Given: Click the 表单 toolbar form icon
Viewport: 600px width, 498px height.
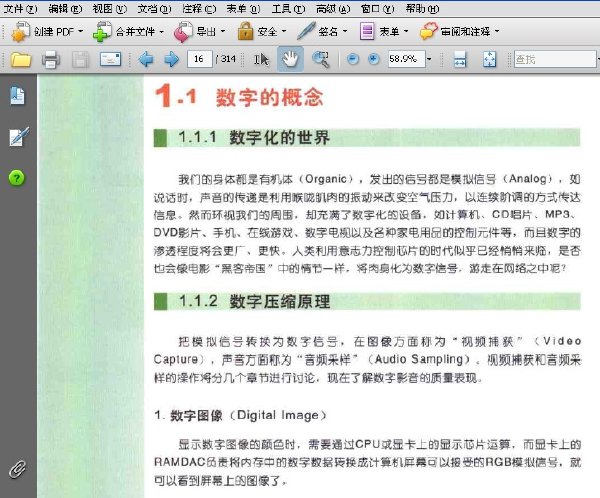Looking at the screenshot, I should point(367,31).
